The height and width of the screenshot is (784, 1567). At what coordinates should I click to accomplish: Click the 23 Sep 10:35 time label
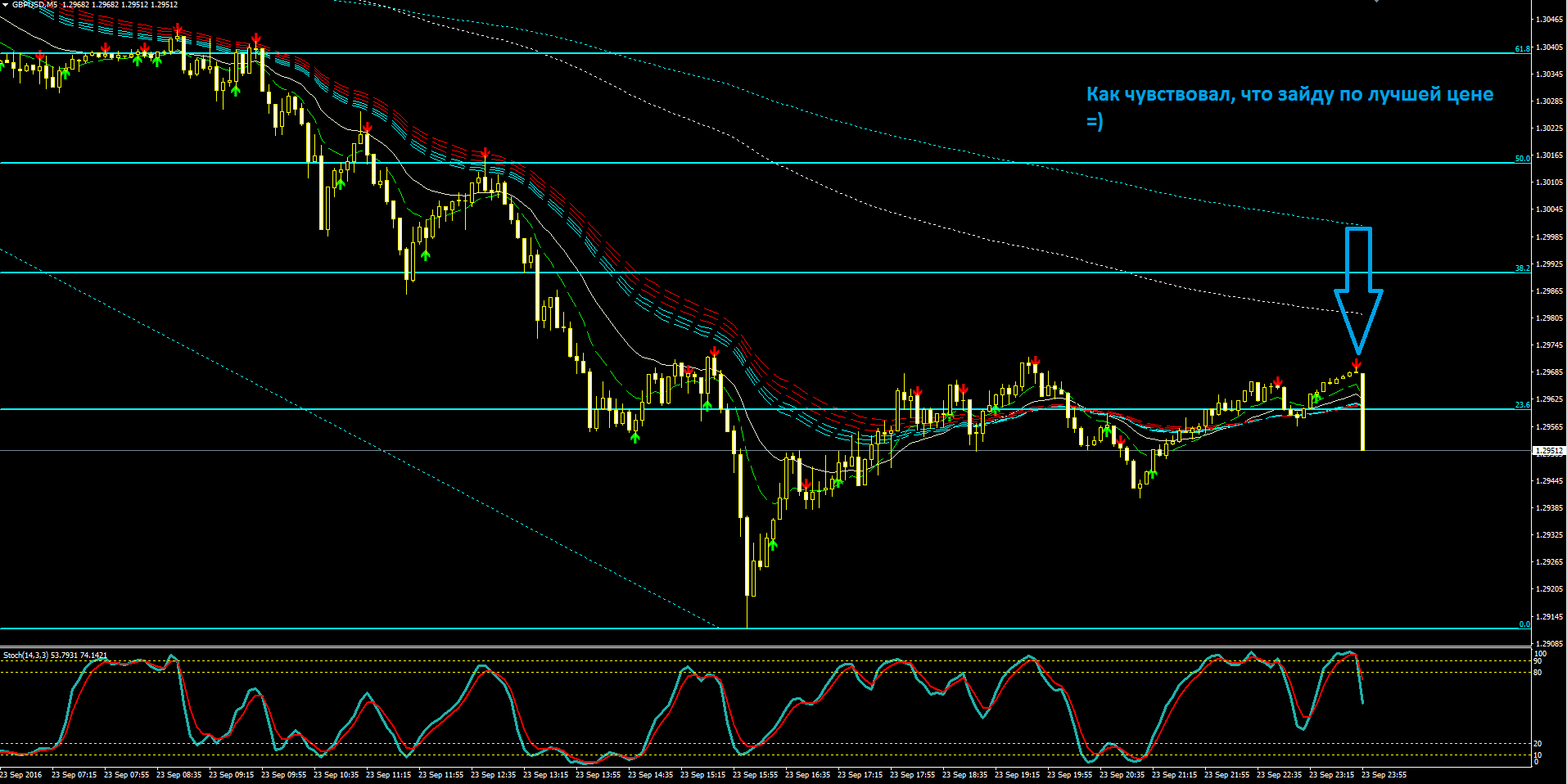336,775
